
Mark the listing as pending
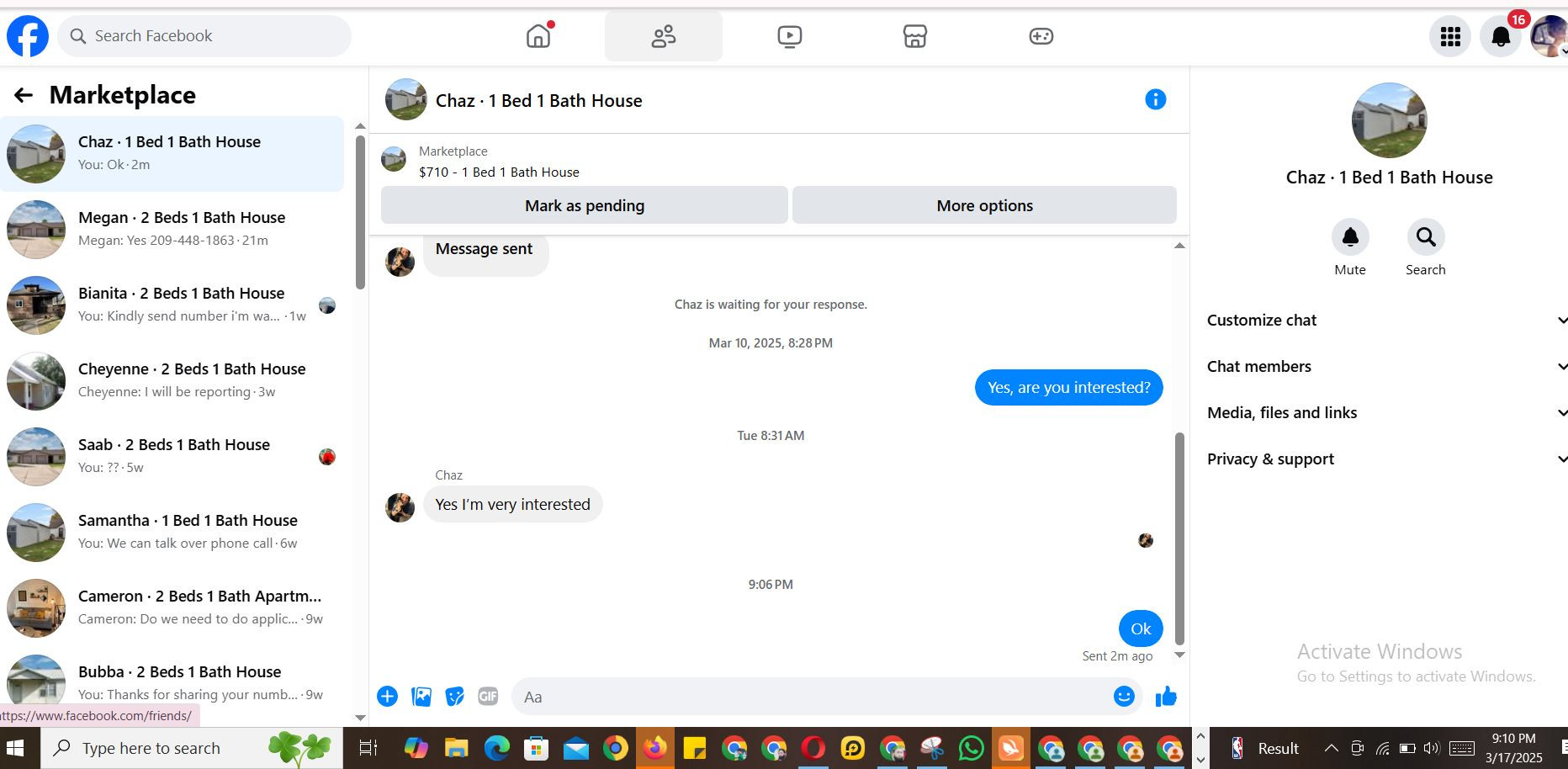pyautogui.click(x=585, y=205)
